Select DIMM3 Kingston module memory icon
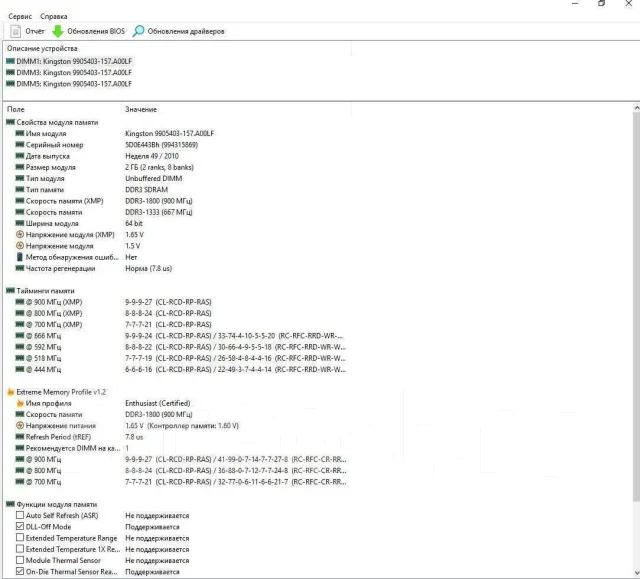This screenshot has width=640, height=579. point(11,72)
